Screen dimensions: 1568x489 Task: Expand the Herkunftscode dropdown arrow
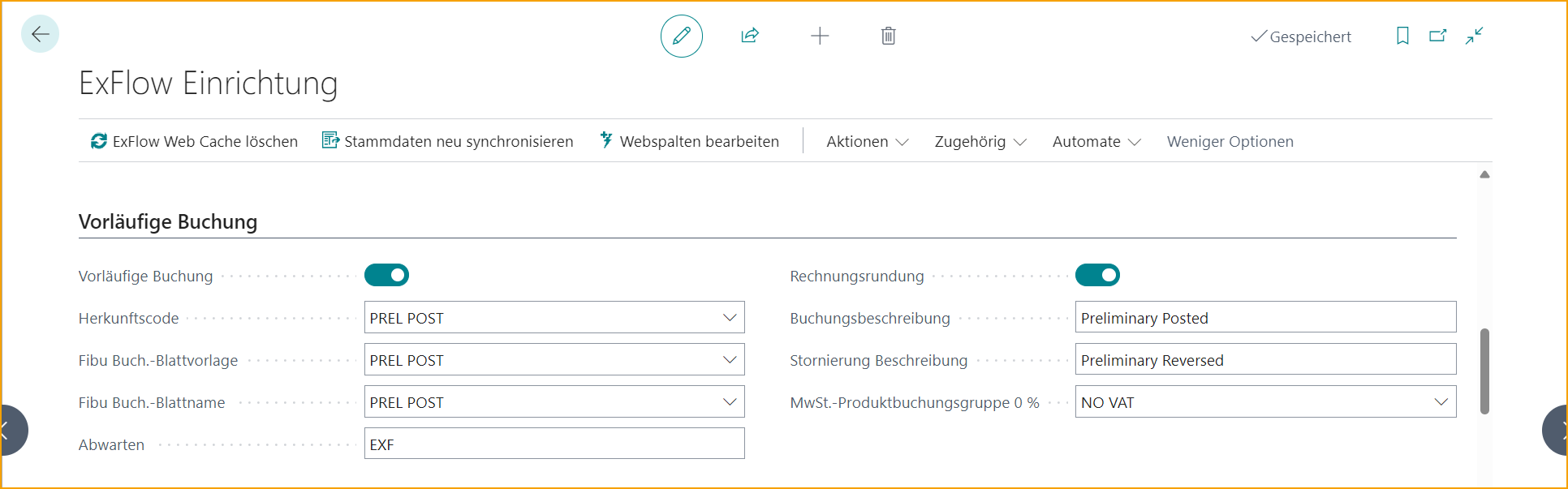(730, 318)
